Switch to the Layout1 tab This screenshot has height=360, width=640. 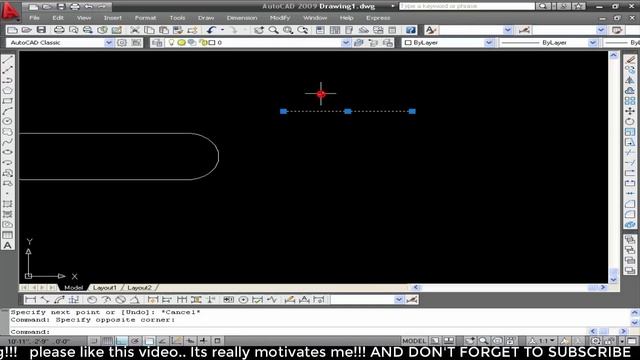click(105, 288)
